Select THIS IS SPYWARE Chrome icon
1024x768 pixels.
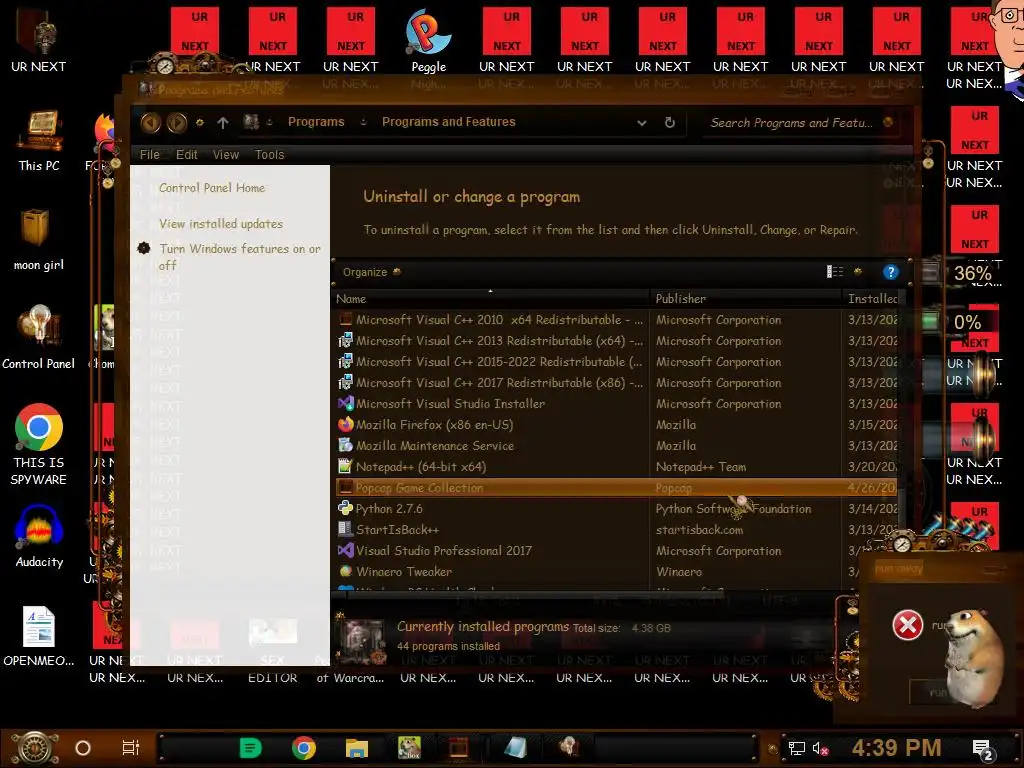coord(39,445)
